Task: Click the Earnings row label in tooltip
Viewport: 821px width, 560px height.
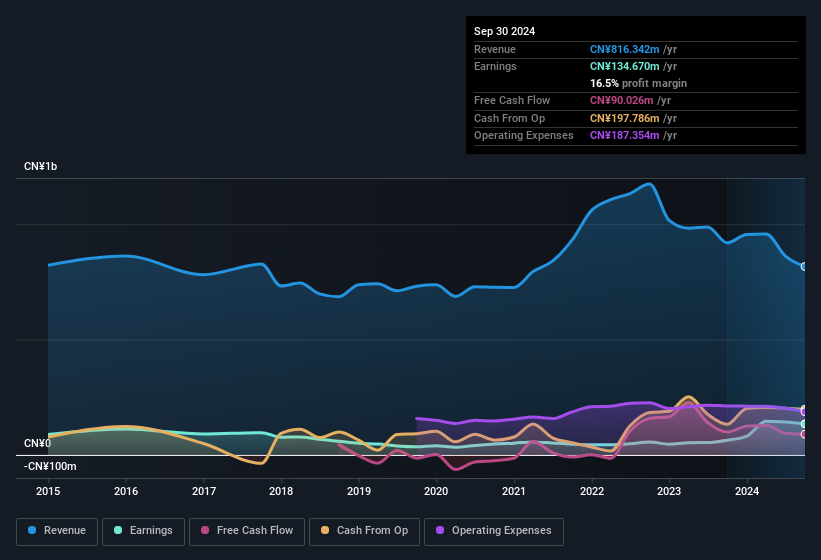Action: coord(495,66)
